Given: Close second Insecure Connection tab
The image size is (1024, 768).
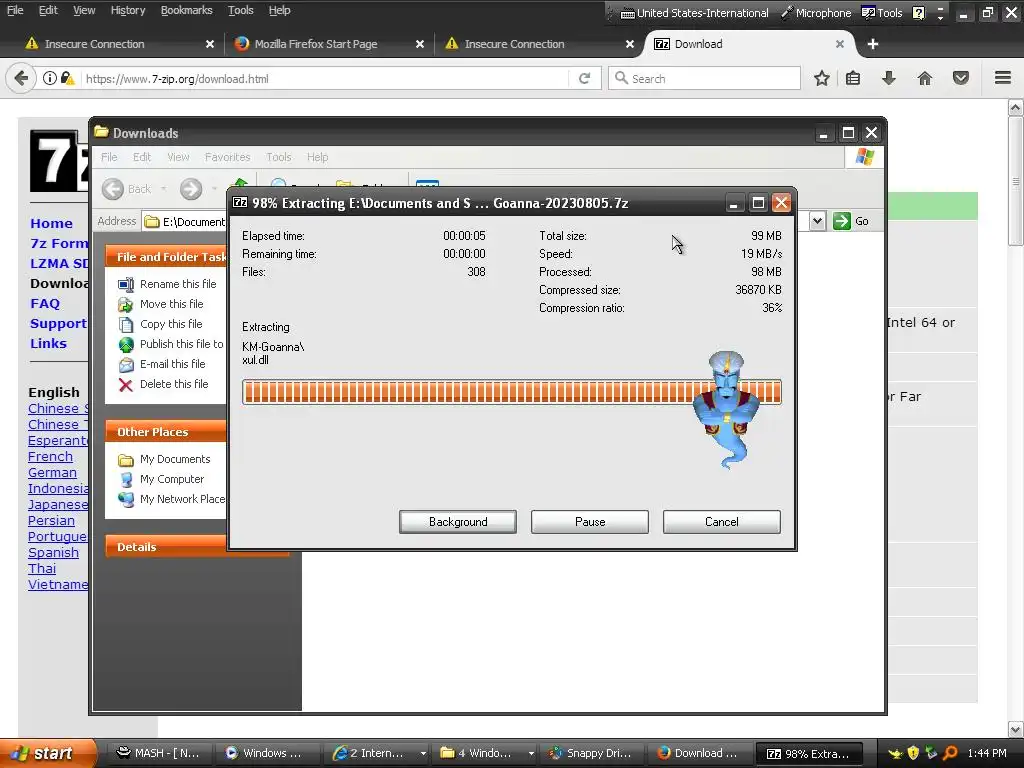Looking at the screenshot, I should tap(630, 44).
